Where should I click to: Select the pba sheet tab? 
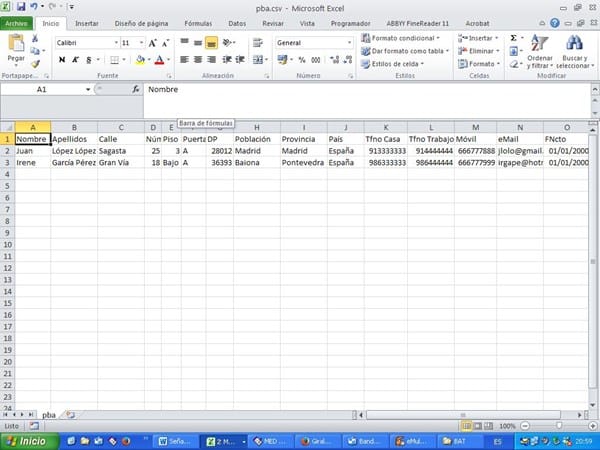point(49,415)
